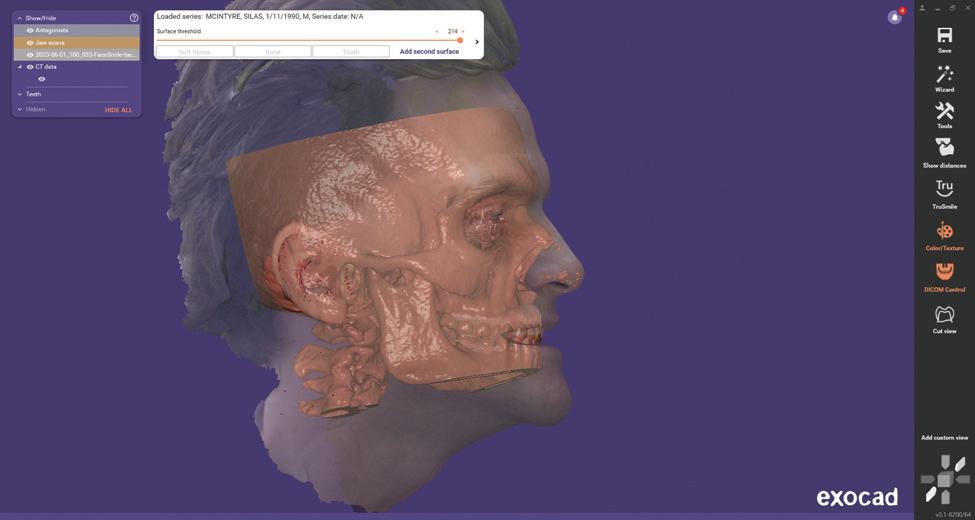Select the right view cube face
This screenshot has width=975, height=520.
pos(963,480)
